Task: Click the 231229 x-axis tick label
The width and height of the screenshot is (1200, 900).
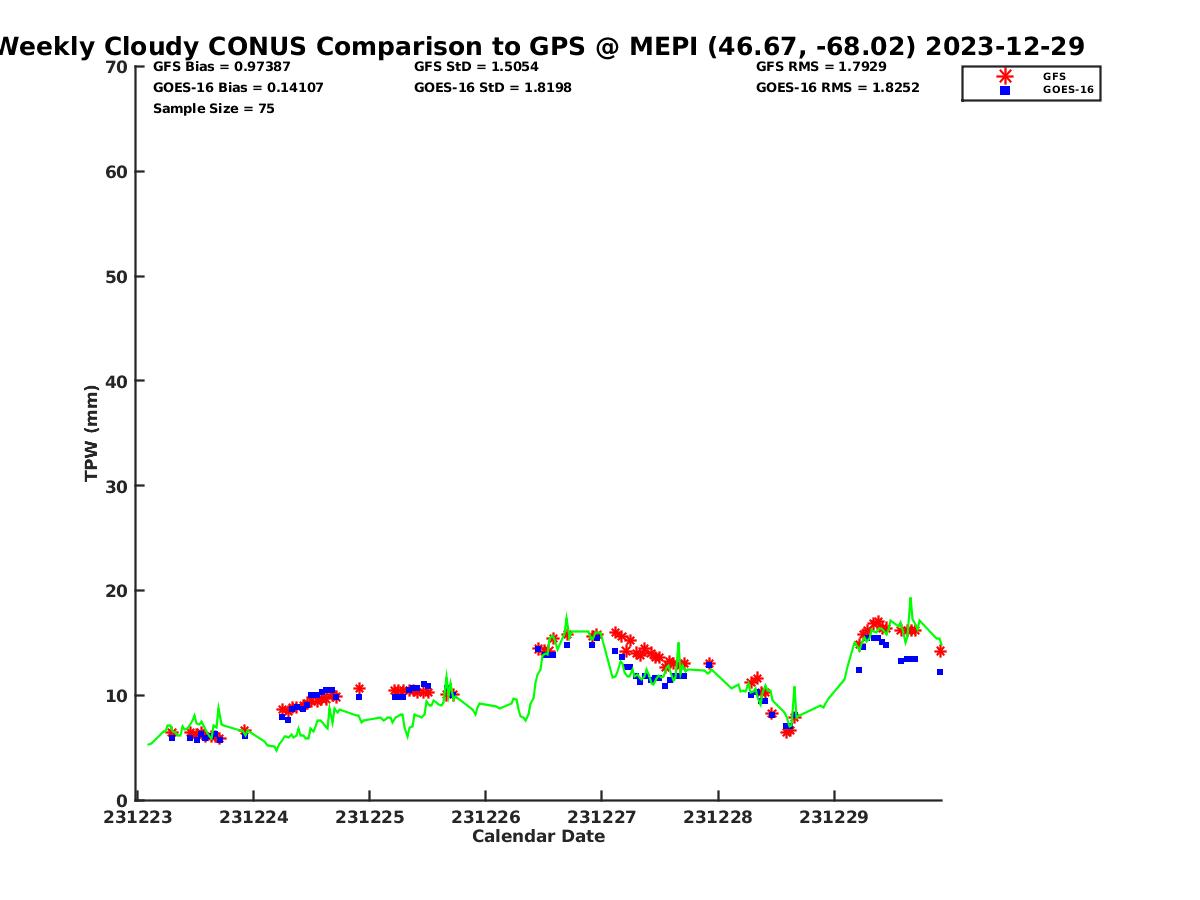Action: (834, 817)
